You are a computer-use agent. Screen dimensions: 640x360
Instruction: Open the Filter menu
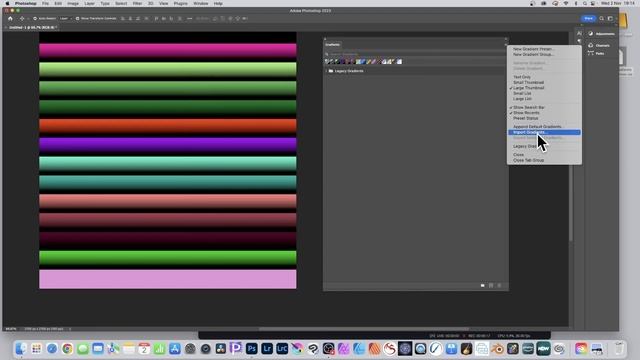pos(137,3)
